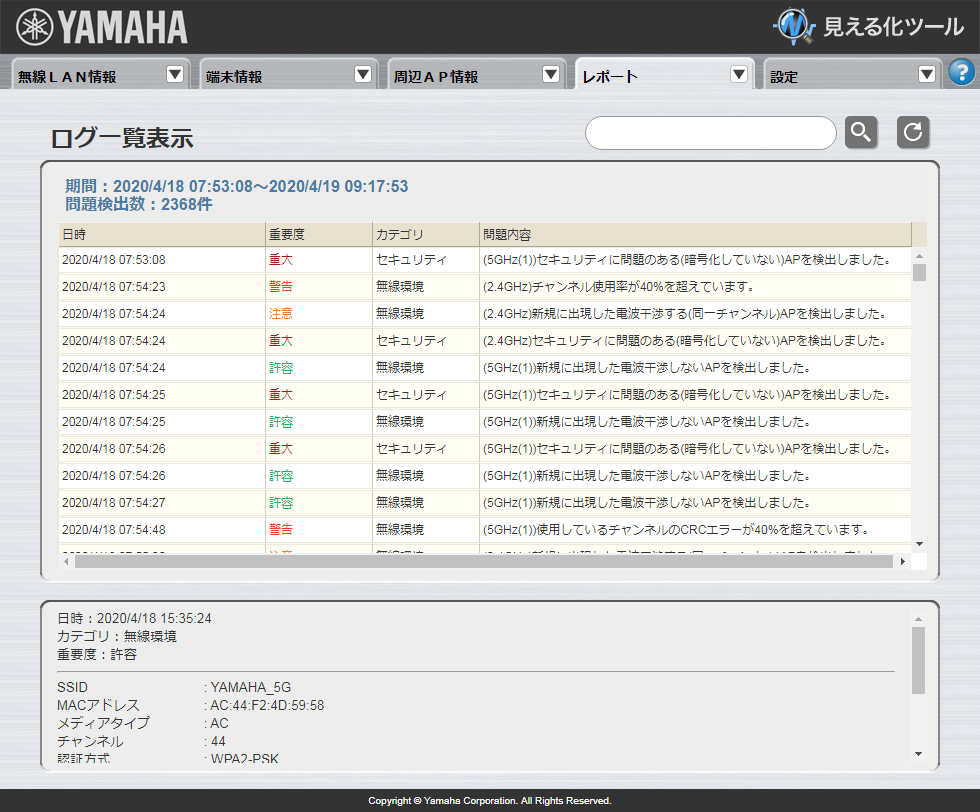Viewport: 980px width, 812px height.
Task: Click the YAMAHA logo
Action: click(100, 26)
